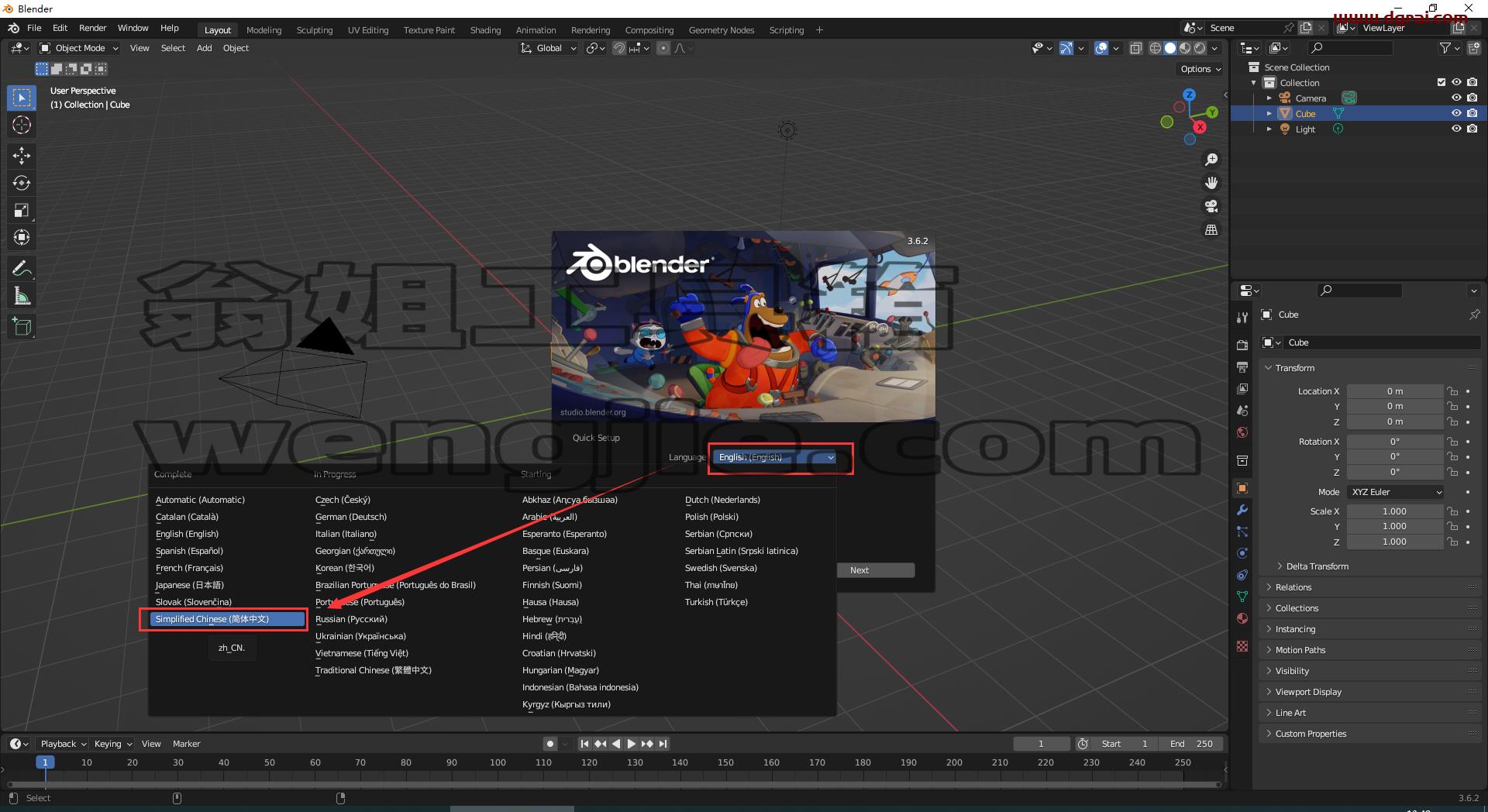
Task: Click the Next button on splash
Action: (876, 570)
